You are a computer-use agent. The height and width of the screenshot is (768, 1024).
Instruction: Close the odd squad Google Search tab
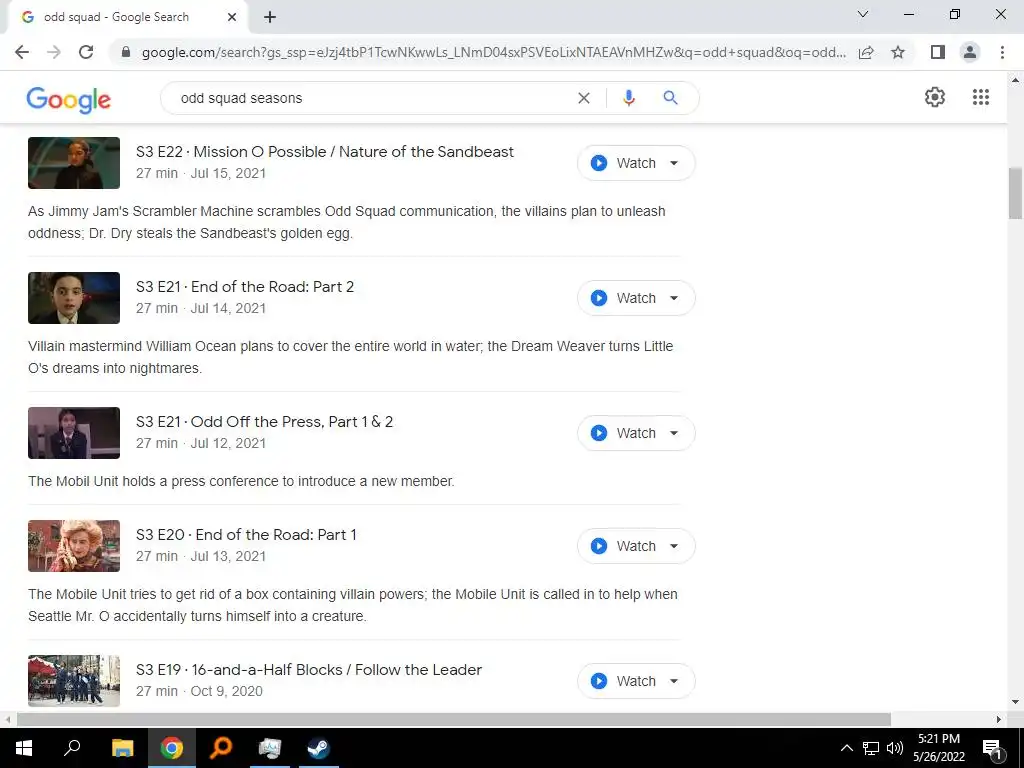232,18
